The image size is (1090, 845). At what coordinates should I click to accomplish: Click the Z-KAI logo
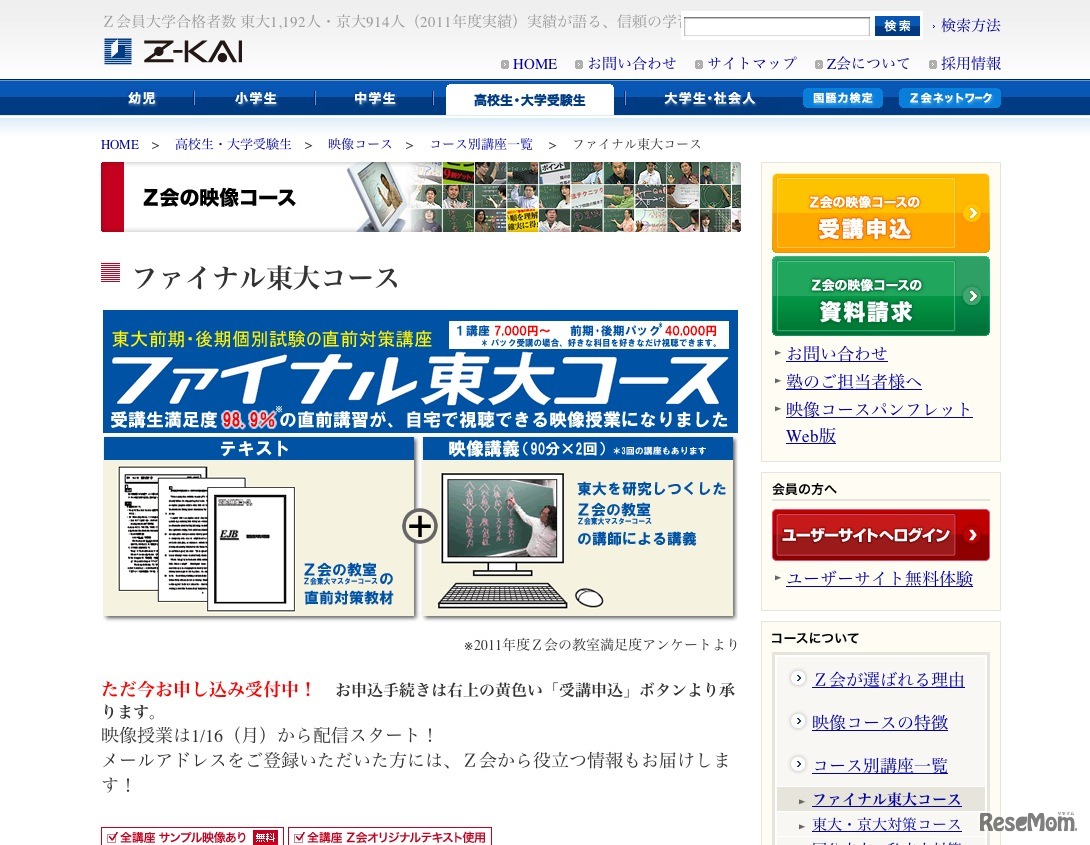(173, 51)
